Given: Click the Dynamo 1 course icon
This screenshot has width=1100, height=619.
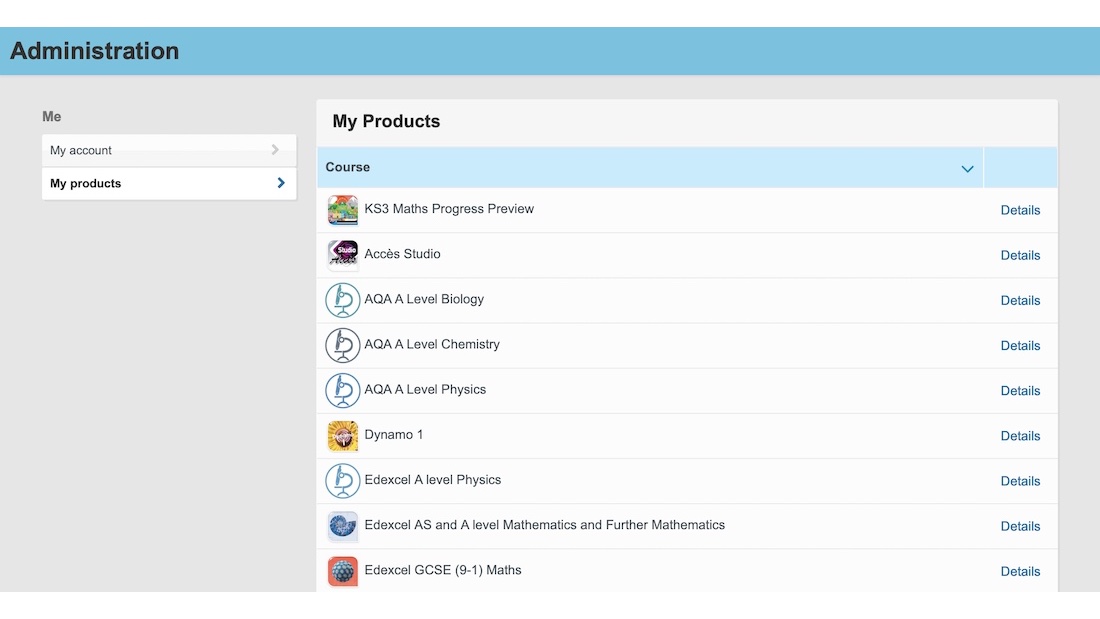Looking at the screenshot, I should (342, 435).
